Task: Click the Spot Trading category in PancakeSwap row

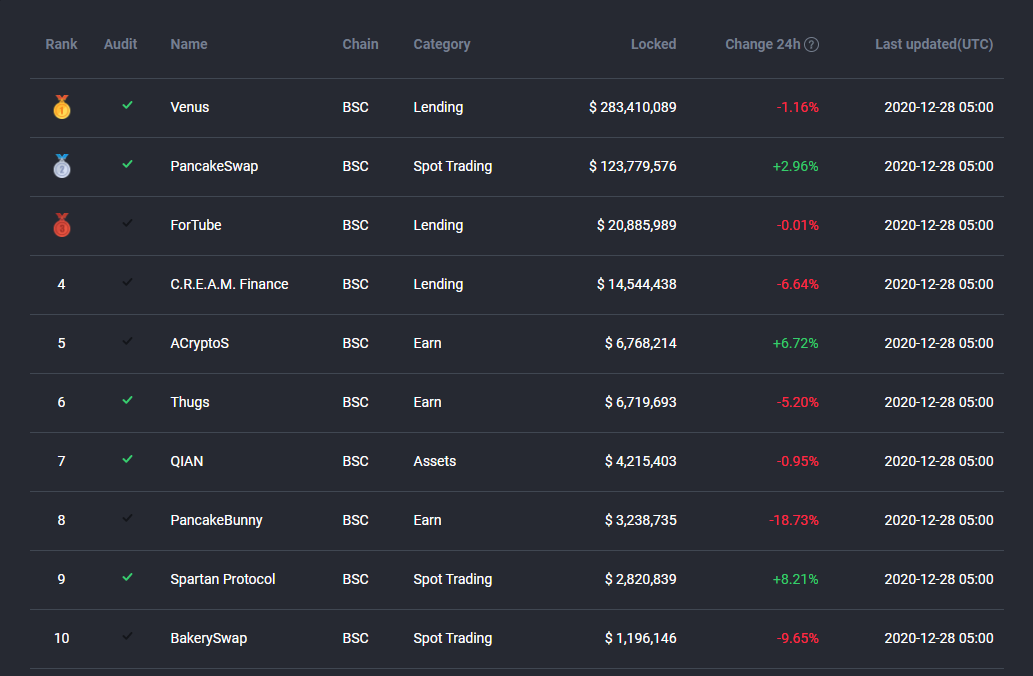Action: [x=453, y=166]
